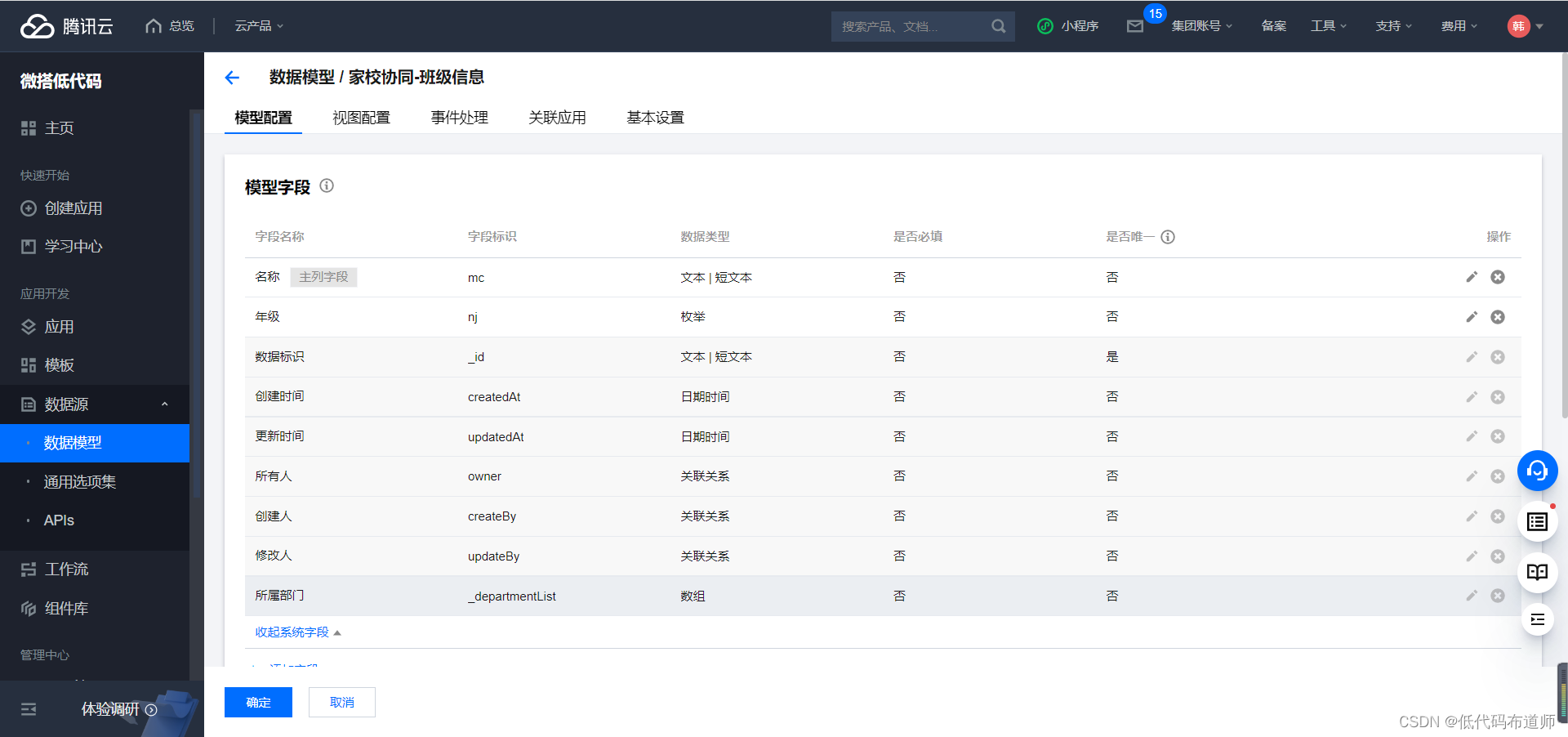Click edit icon for 创建人 row
This screenshot has width=1568, height=737.
click(x=1472, y=516)
